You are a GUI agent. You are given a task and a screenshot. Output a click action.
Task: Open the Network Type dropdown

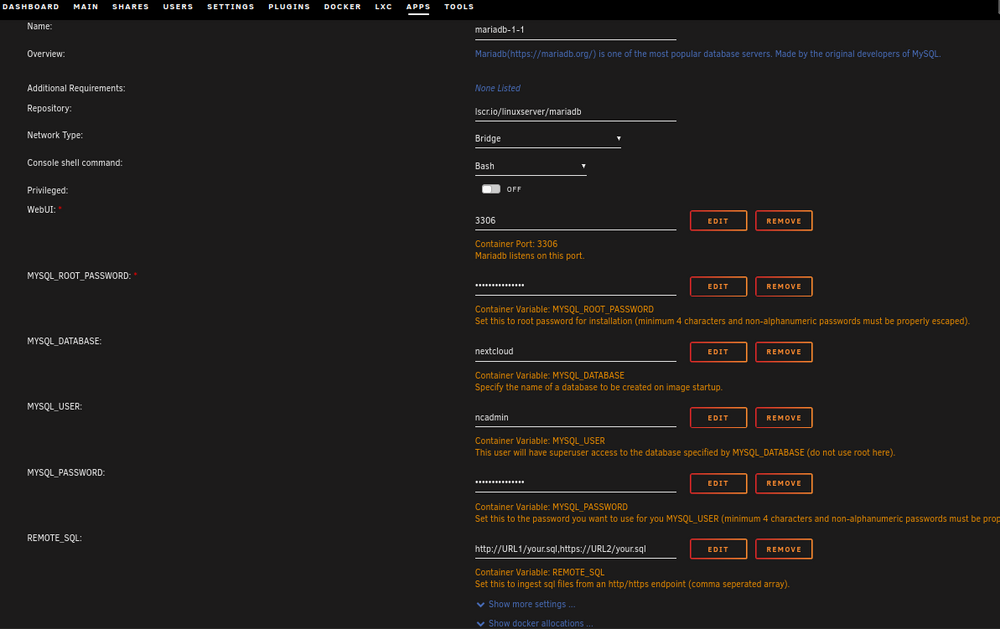click(x=548, y=138)
